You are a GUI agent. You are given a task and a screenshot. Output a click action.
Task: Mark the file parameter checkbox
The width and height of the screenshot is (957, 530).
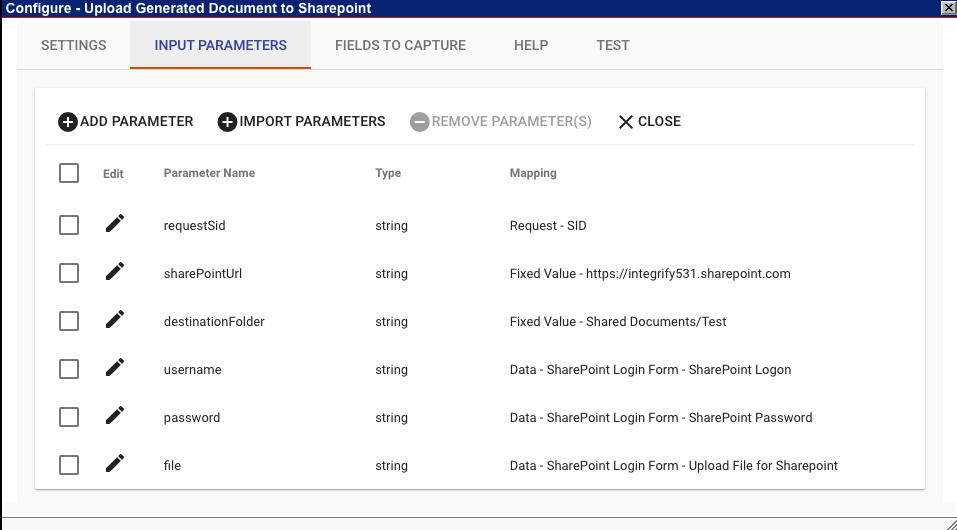tap(69, 465)
